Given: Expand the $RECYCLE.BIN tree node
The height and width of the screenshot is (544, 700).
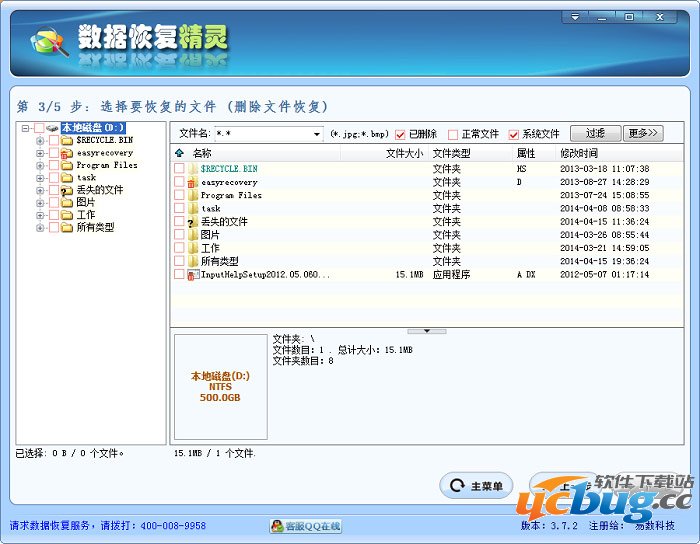Looking at the screenshot, I should [40, 141].
